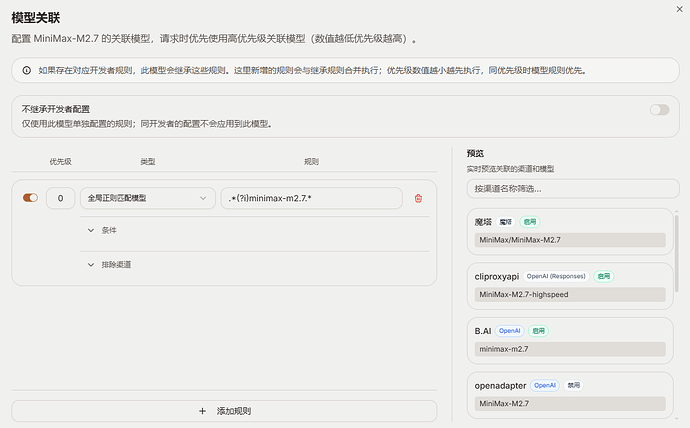Viewport: 690px width, 428px height.
Task: Click the MiniMax-M2.7-highspeed model entry
Action: pyautogui.click(x=570, y=295)
